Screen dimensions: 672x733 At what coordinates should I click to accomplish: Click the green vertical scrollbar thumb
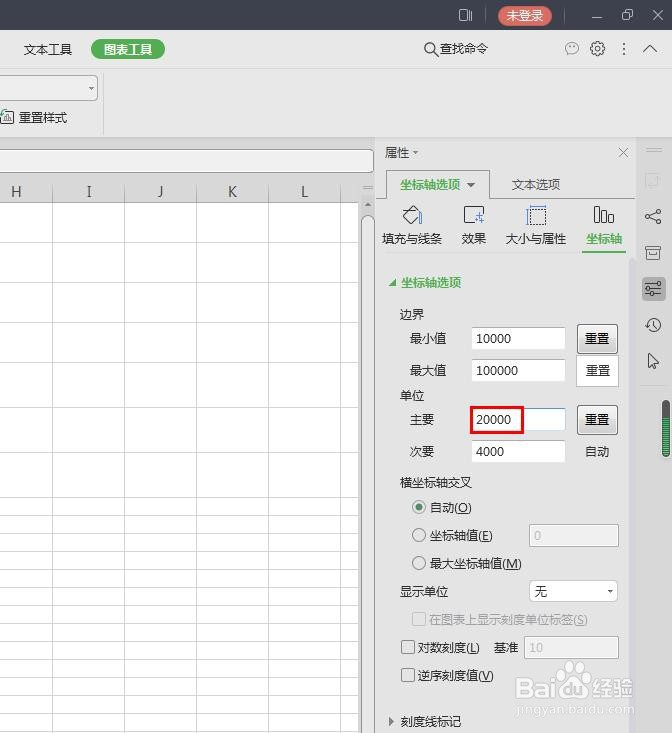coord(666,428)
